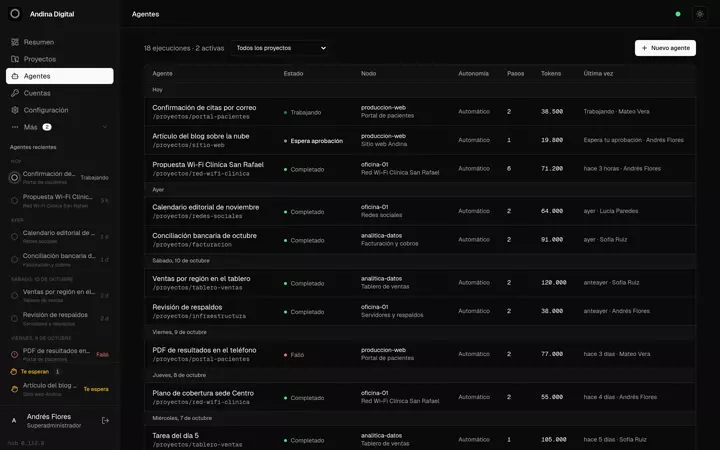Click the Resumen dashboard icon

coord(15,42)
